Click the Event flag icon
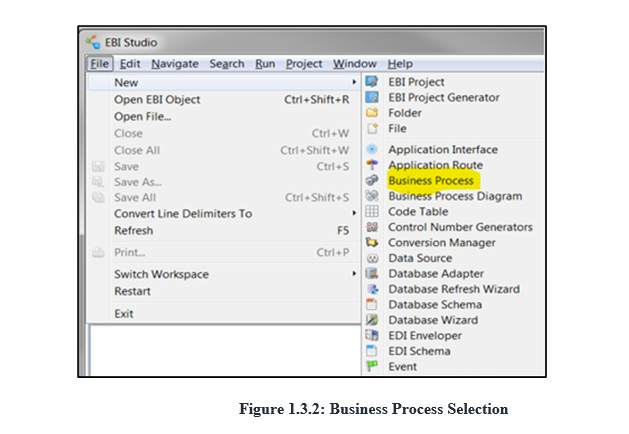 (372, 366)
